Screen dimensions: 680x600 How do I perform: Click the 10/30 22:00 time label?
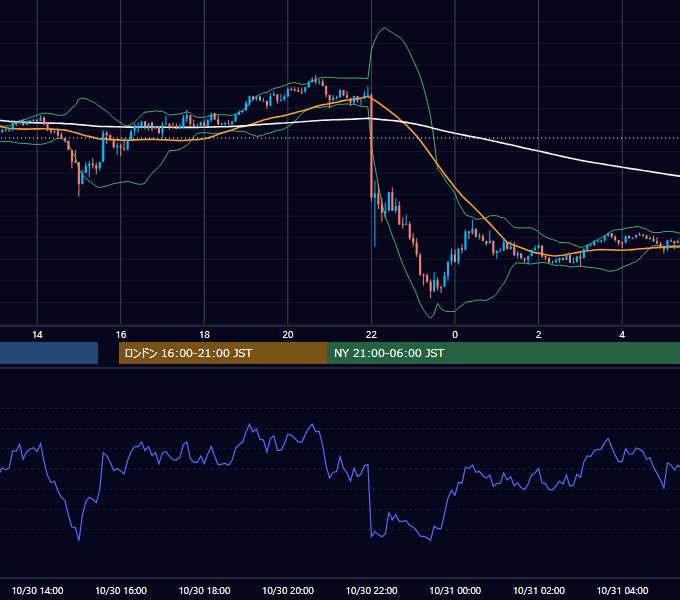tap(371, 591)
